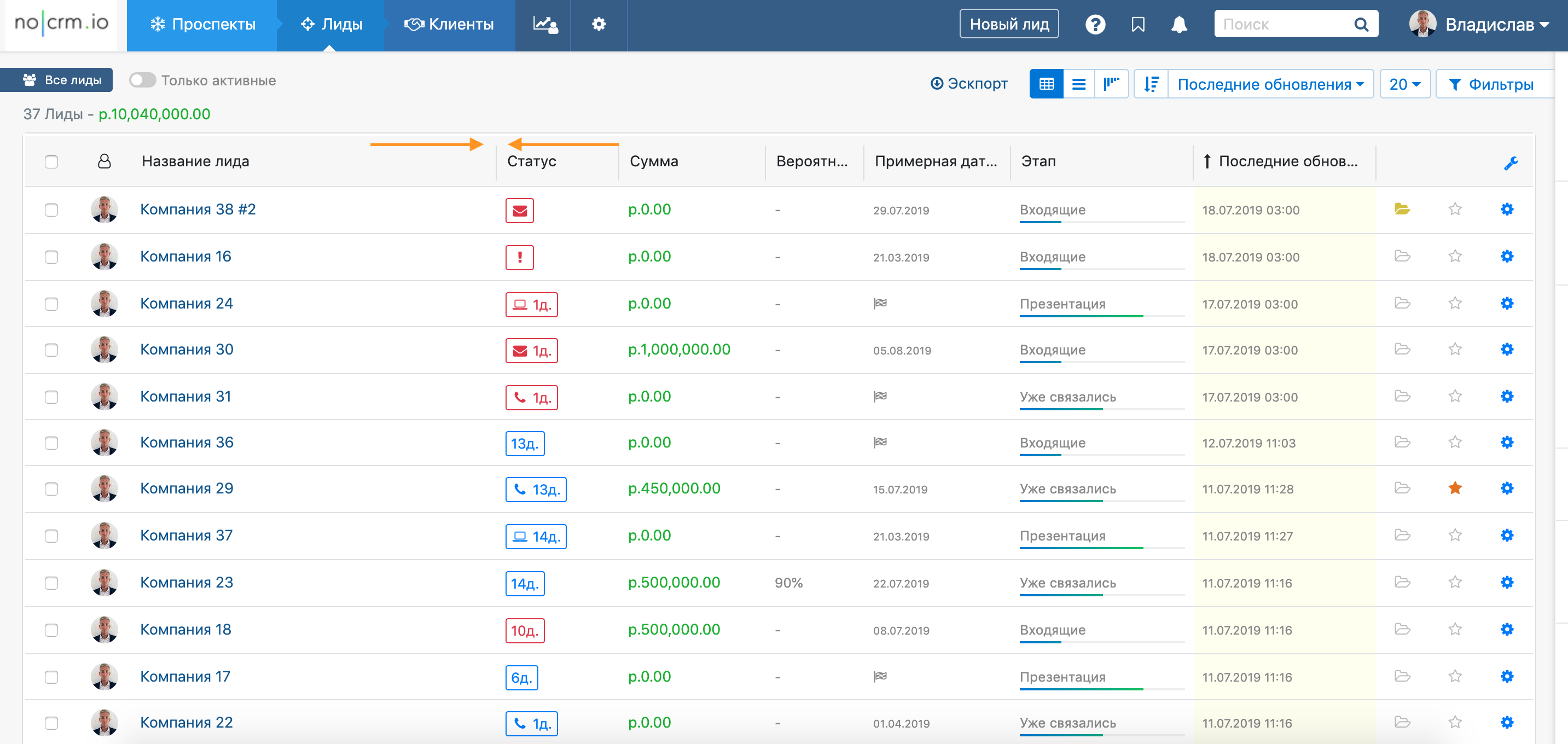Open the Компания 30 lead link
This screenshot has height=744, width=1568.
click(x=186, y=350)
